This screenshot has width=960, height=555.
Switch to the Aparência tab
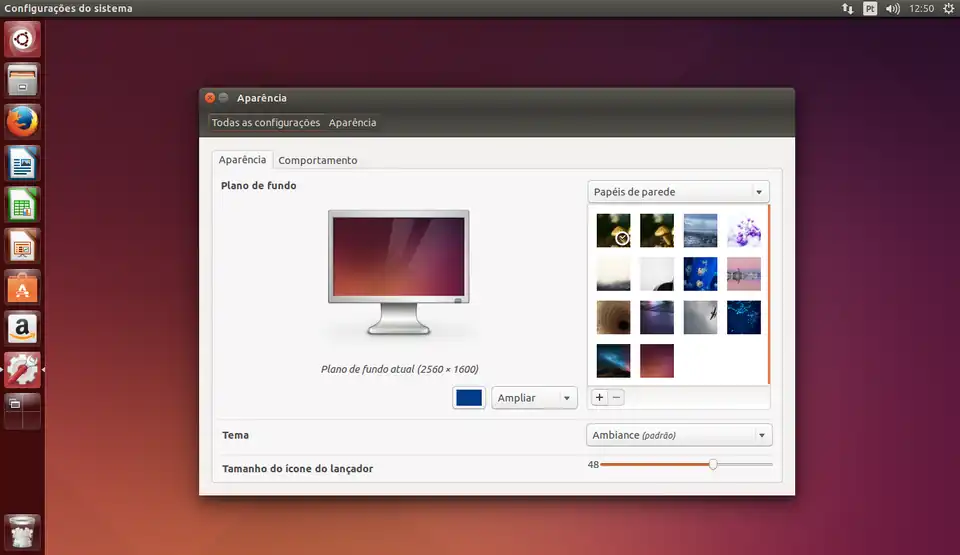[x=242, y=159]
